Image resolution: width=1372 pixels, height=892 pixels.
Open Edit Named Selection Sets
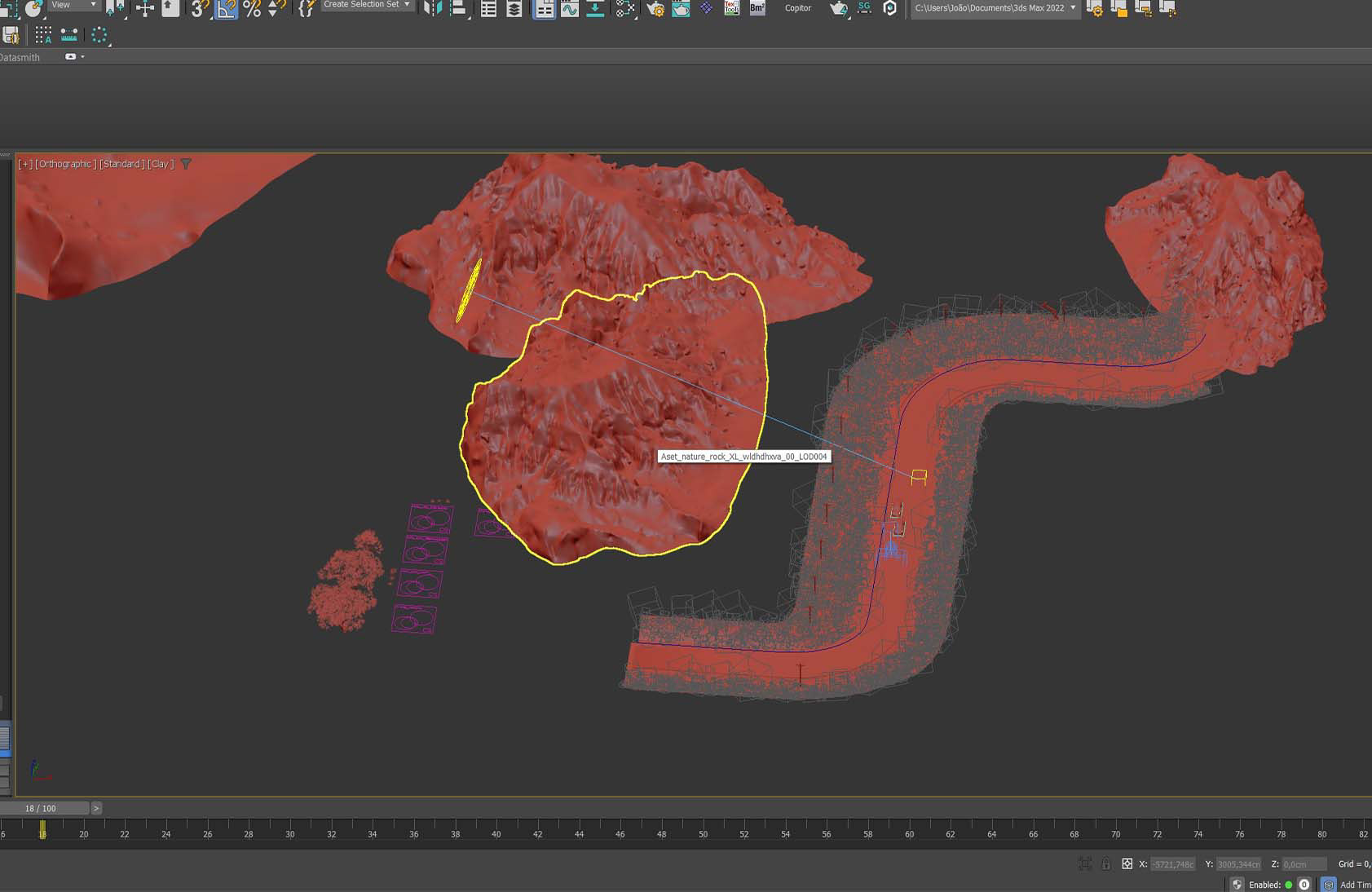pyautogui.click(x=306, y=8)
